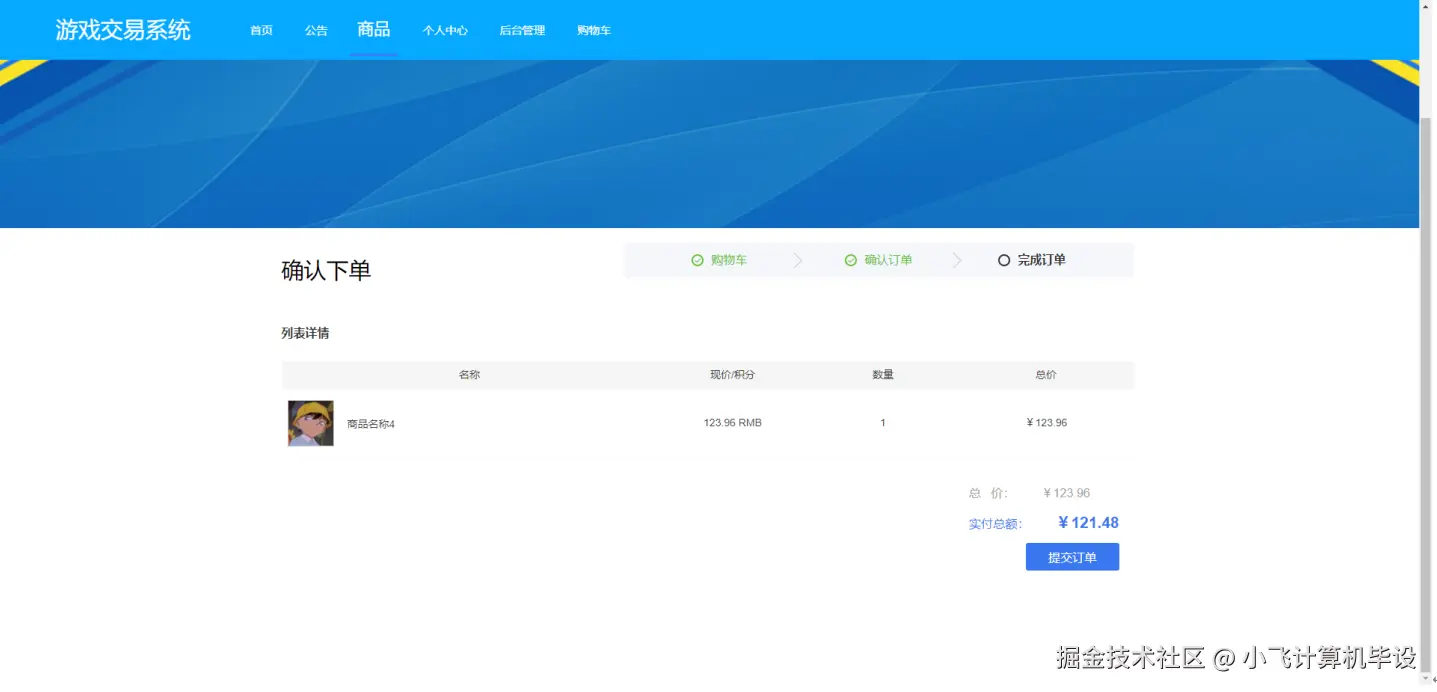Select the 商品 navigation tab
Viewport: 1437px width, 692px height.
(374, 29)
